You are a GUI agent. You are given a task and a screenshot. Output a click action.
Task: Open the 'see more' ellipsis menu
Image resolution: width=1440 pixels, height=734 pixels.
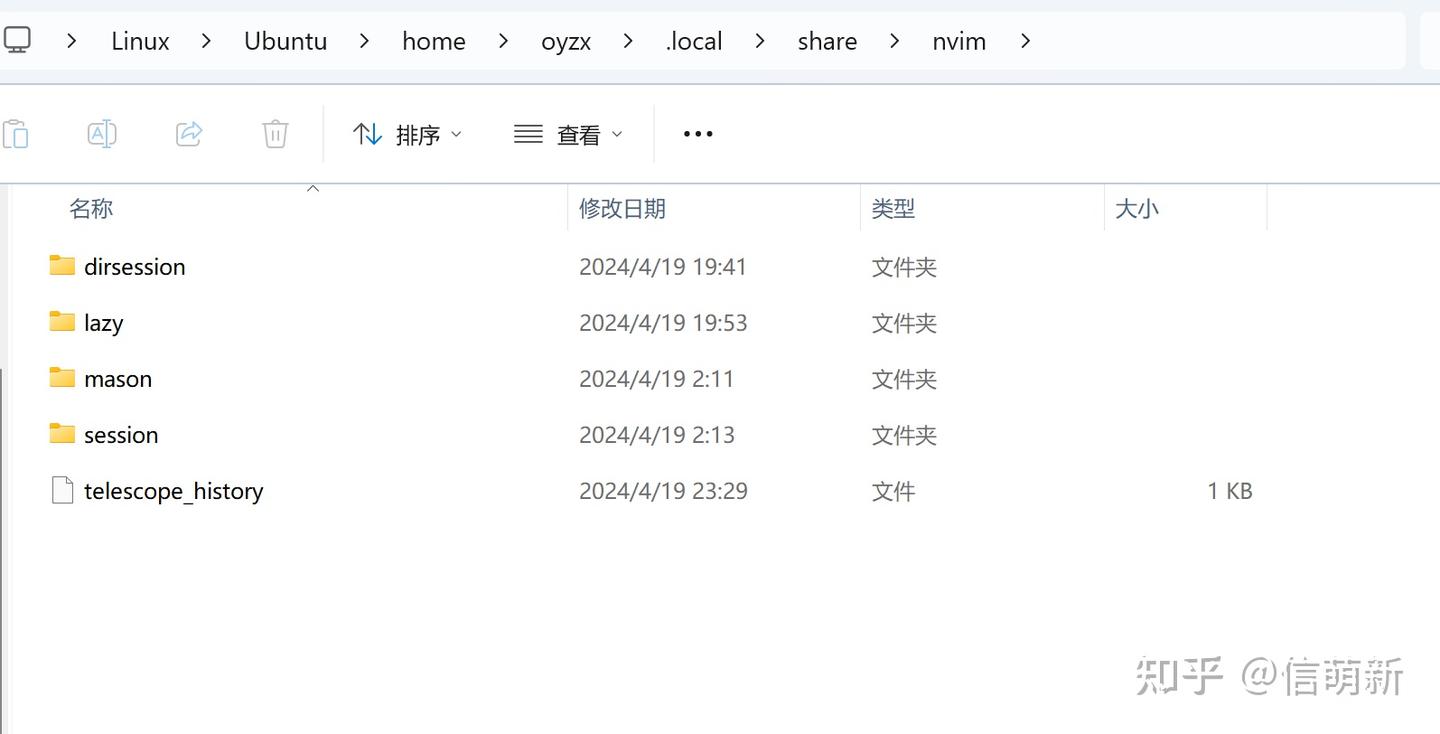(697, 133)
